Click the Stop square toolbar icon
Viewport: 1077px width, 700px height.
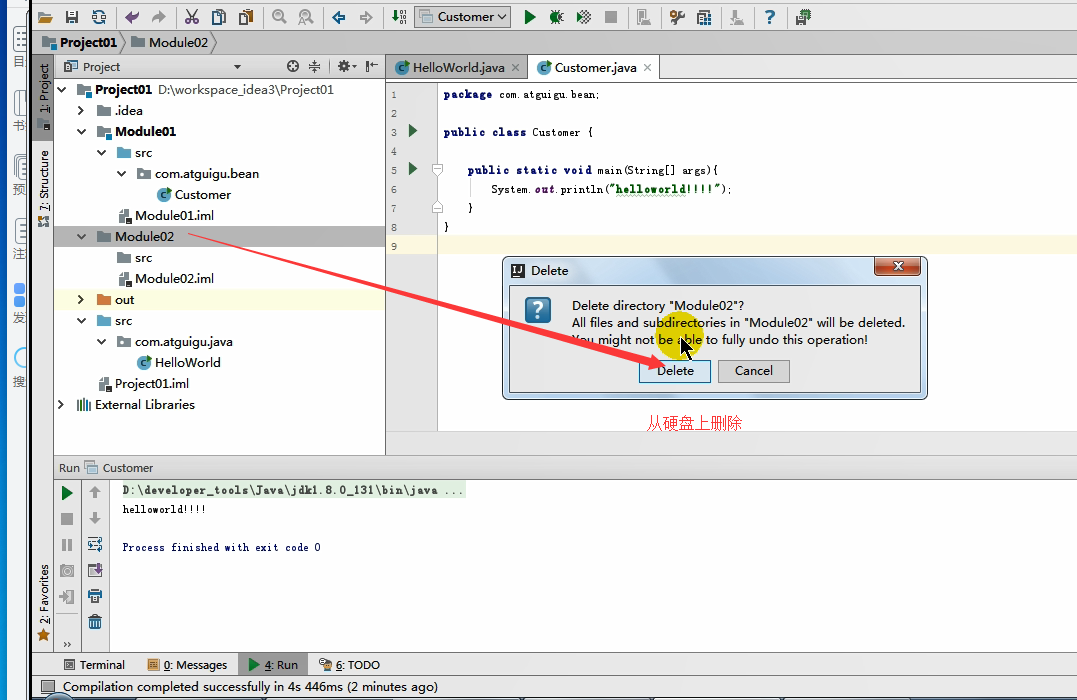point(611,17)
